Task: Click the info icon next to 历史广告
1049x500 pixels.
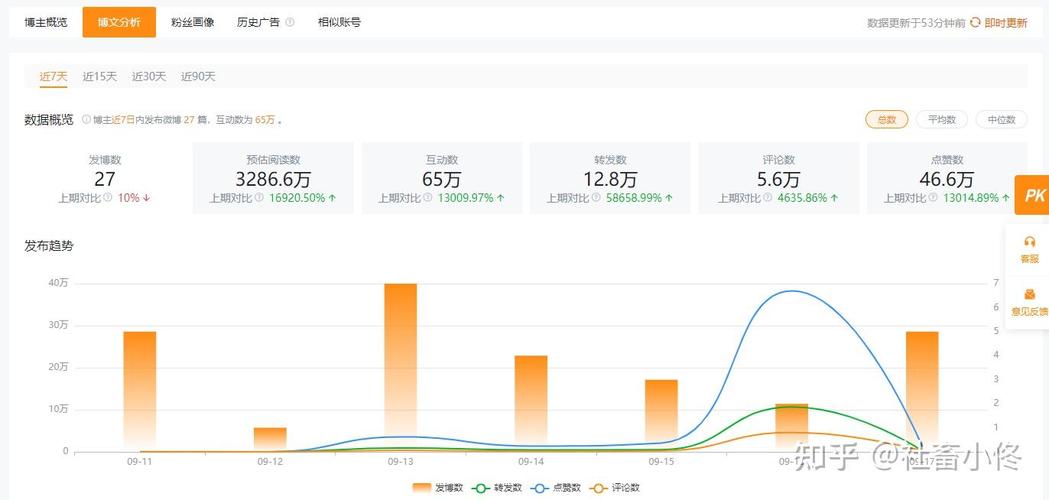Action: (290, 22)
